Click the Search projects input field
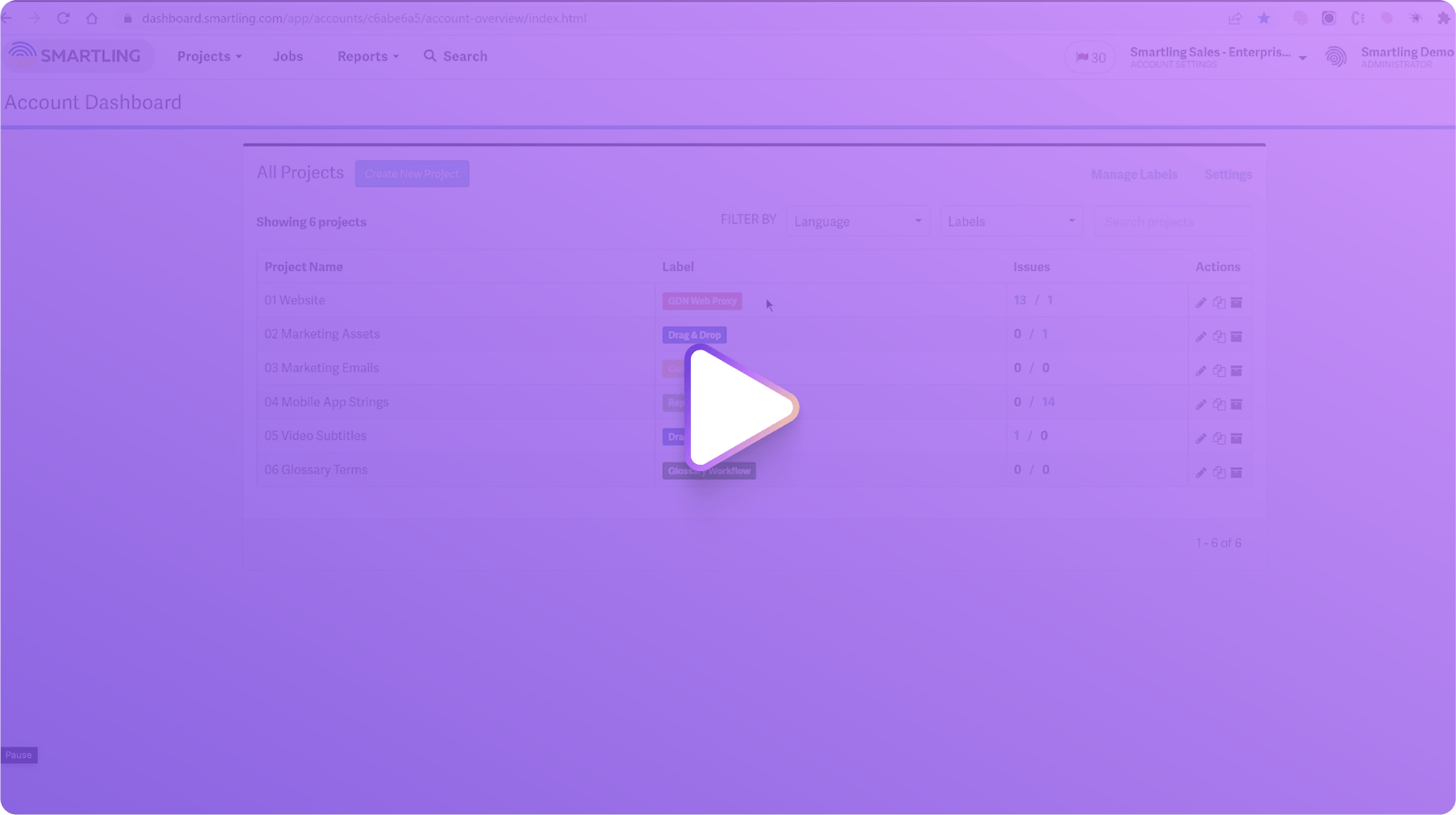The height and width of the screenshot is (815, 1456). click(x=1172, y=221)
